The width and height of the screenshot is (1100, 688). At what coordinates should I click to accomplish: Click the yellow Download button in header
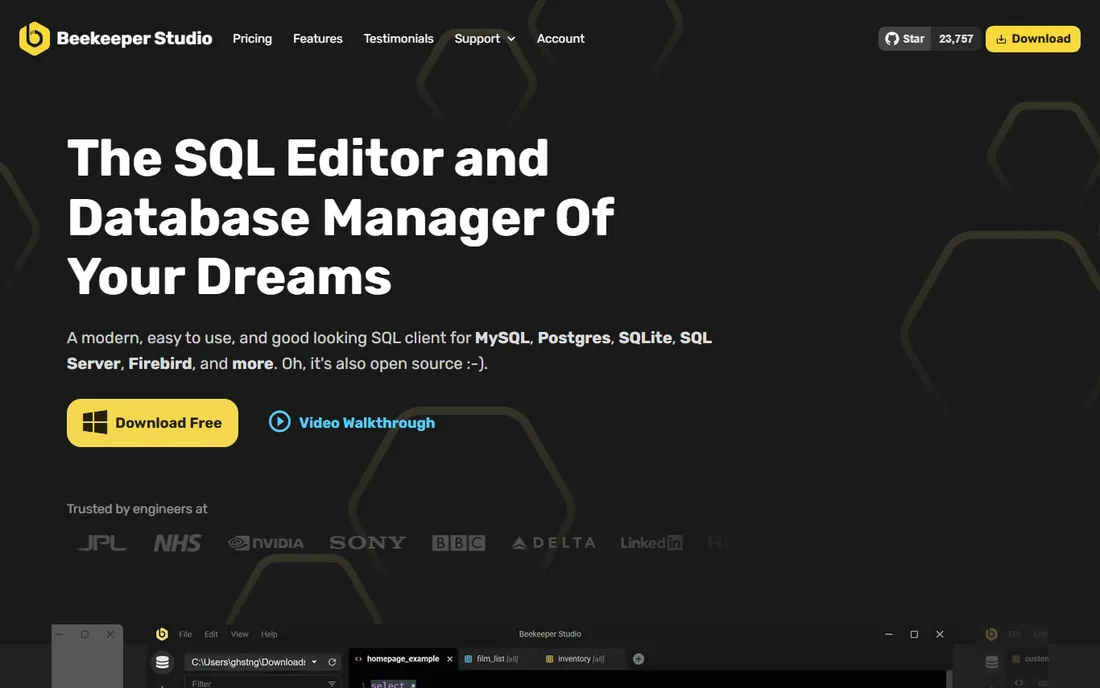click(x=1033, y=39)
